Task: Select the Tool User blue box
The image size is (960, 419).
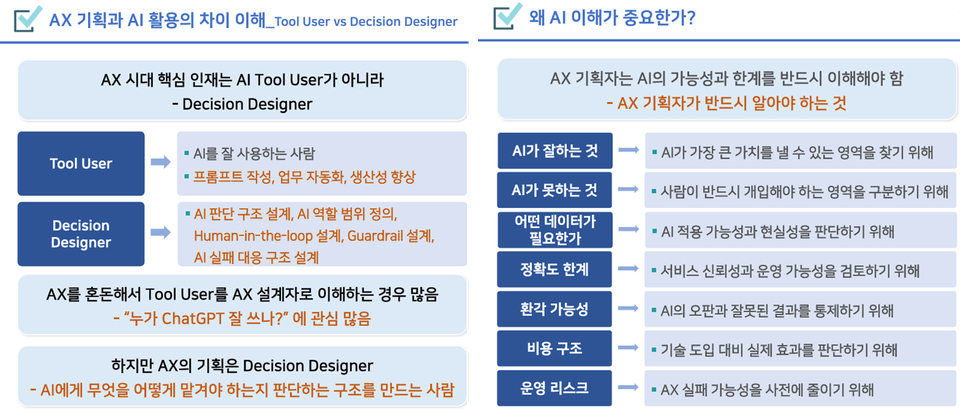Action: tap(81, 164)
